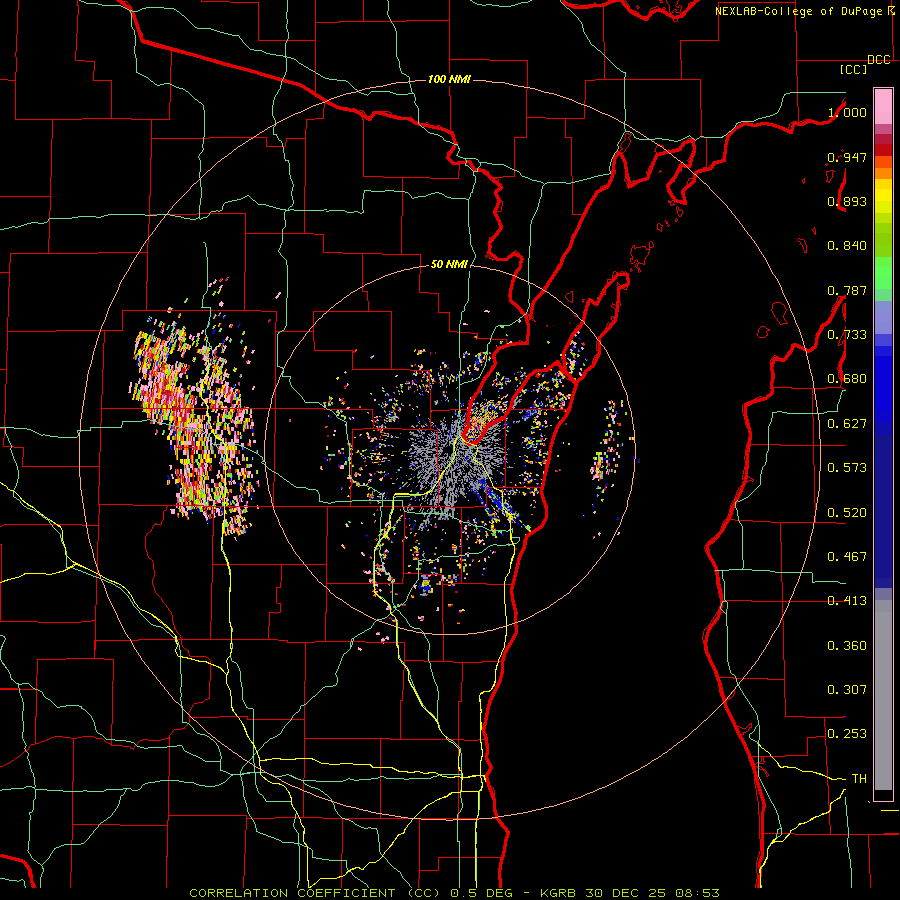900x900 pixels.
Task: Click the 0.840 scale value
Action: (x=847, y=246)
